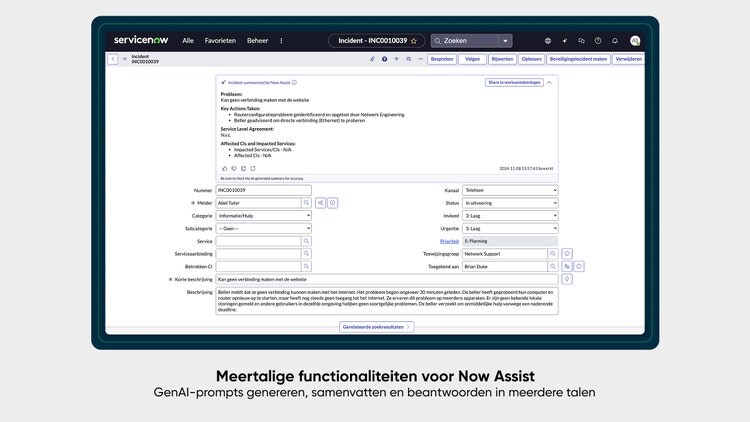Viewport: 750px width, 422px height.
Task: Click the Volgen button
Action: [472, 59]
